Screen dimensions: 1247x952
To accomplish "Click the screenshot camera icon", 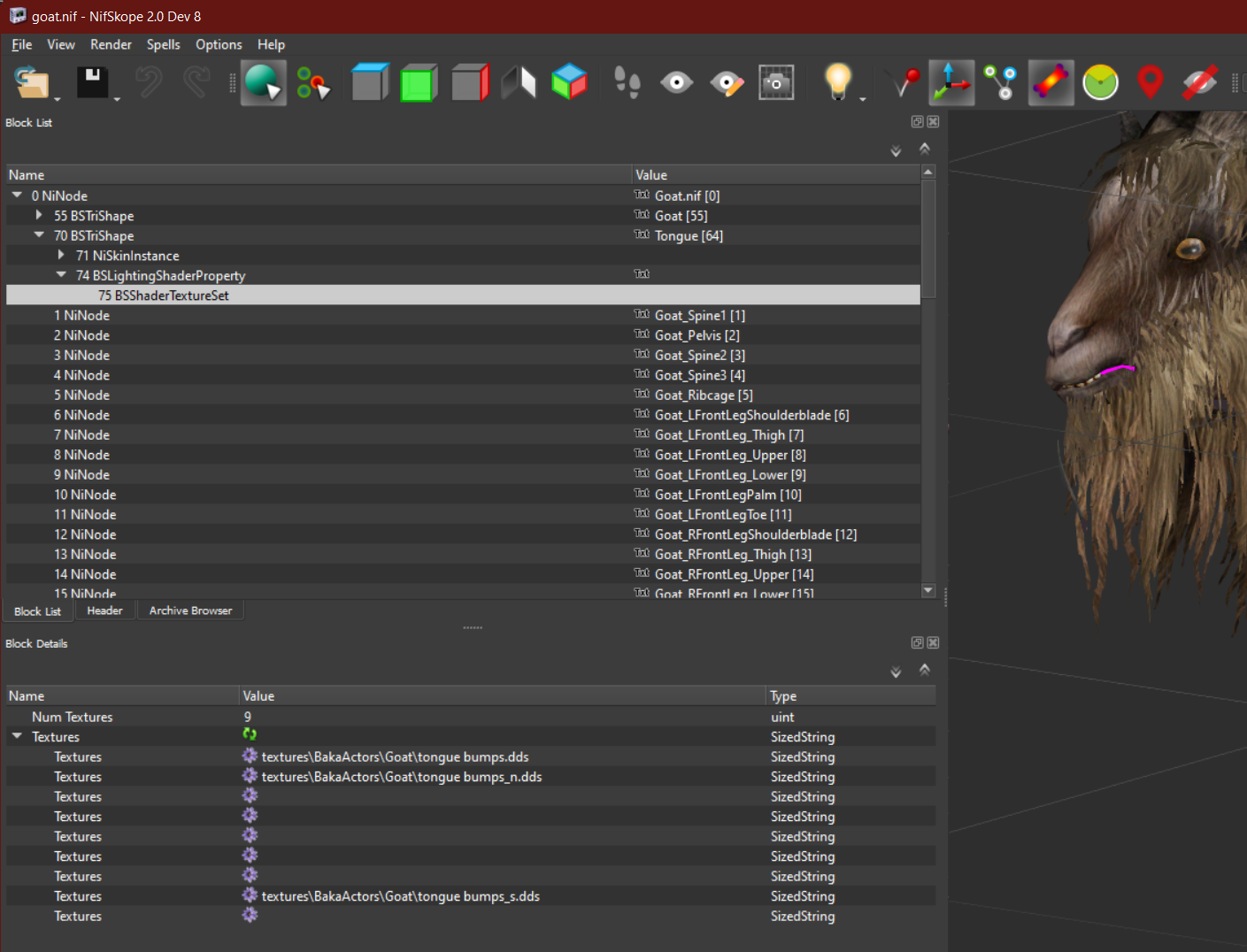I will point(776,83).
